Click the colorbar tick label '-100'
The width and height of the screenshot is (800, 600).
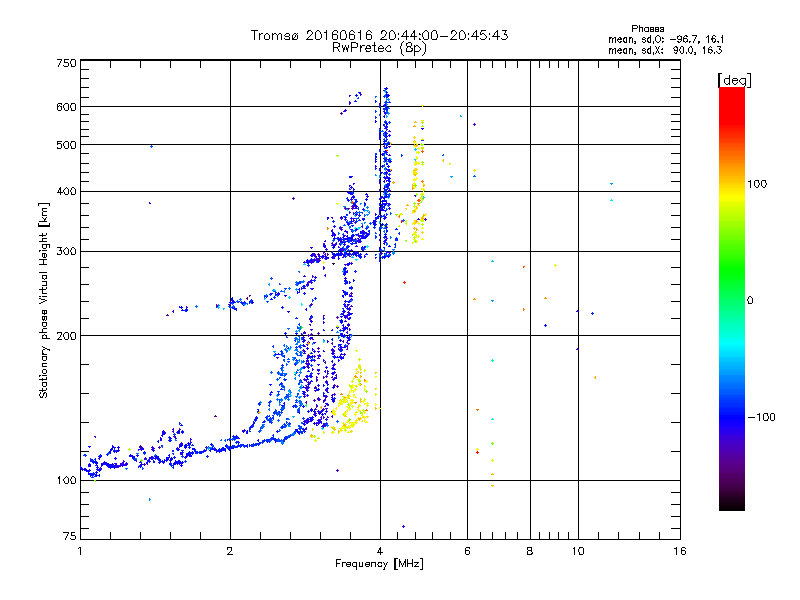coord(761,417)
